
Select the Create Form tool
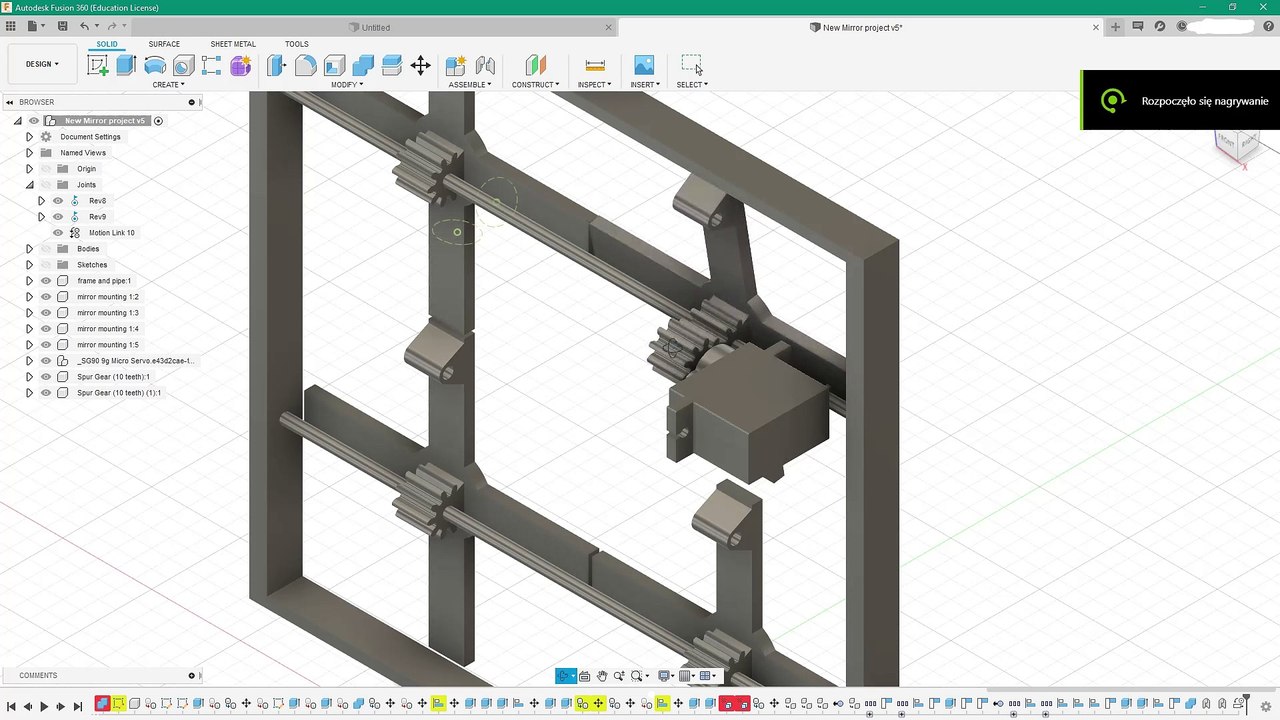[x=240, y=66]
